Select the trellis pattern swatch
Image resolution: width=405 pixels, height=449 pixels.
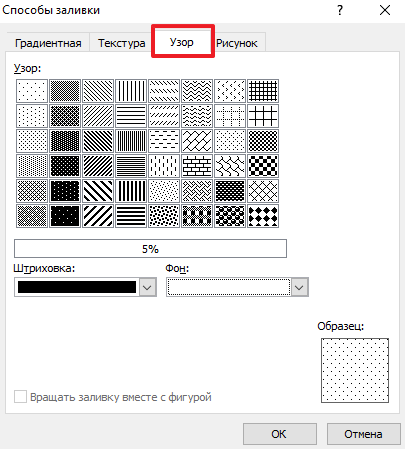coord(230,191)
